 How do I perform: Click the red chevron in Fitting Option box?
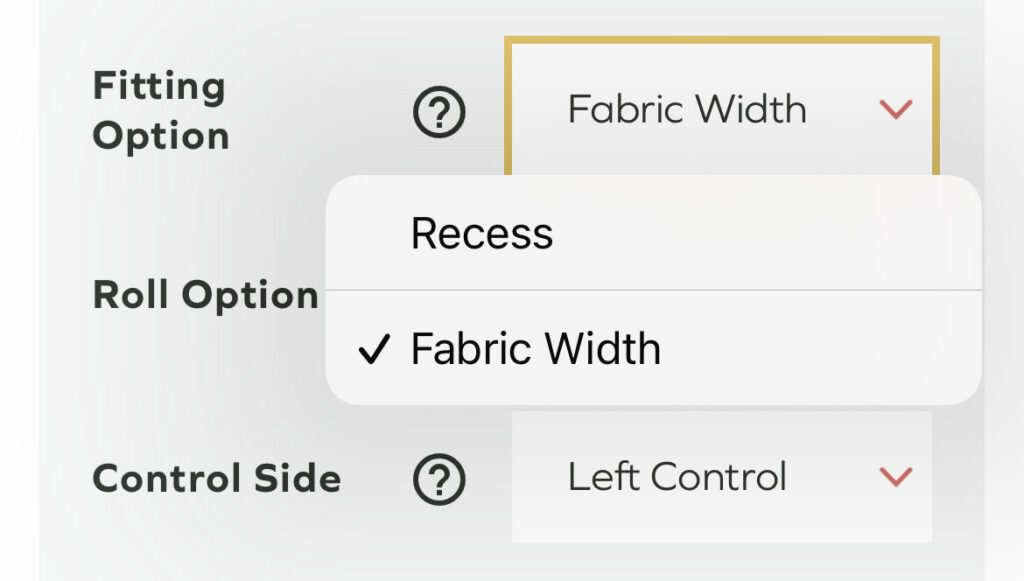[x=895, y=109]
